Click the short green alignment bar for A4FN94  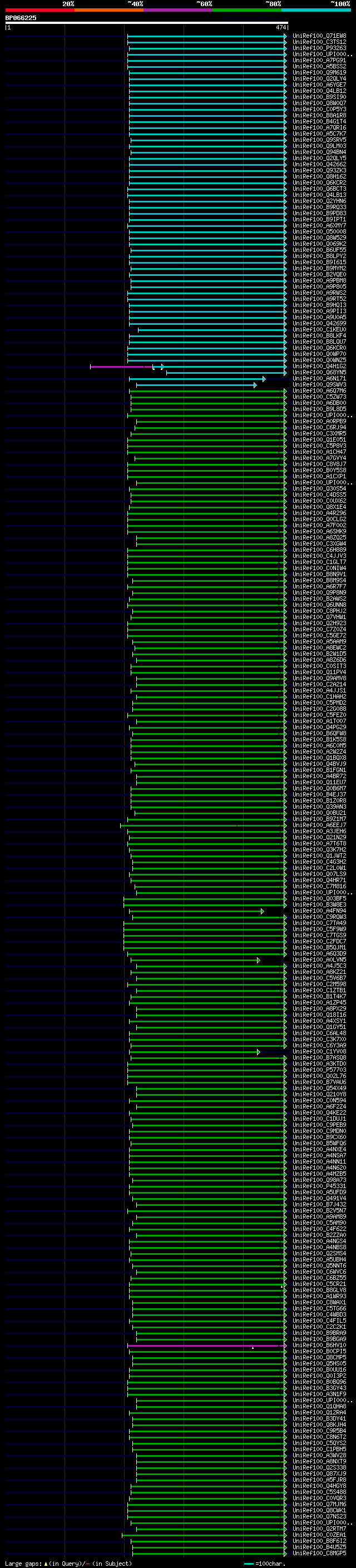coord(196,911)
